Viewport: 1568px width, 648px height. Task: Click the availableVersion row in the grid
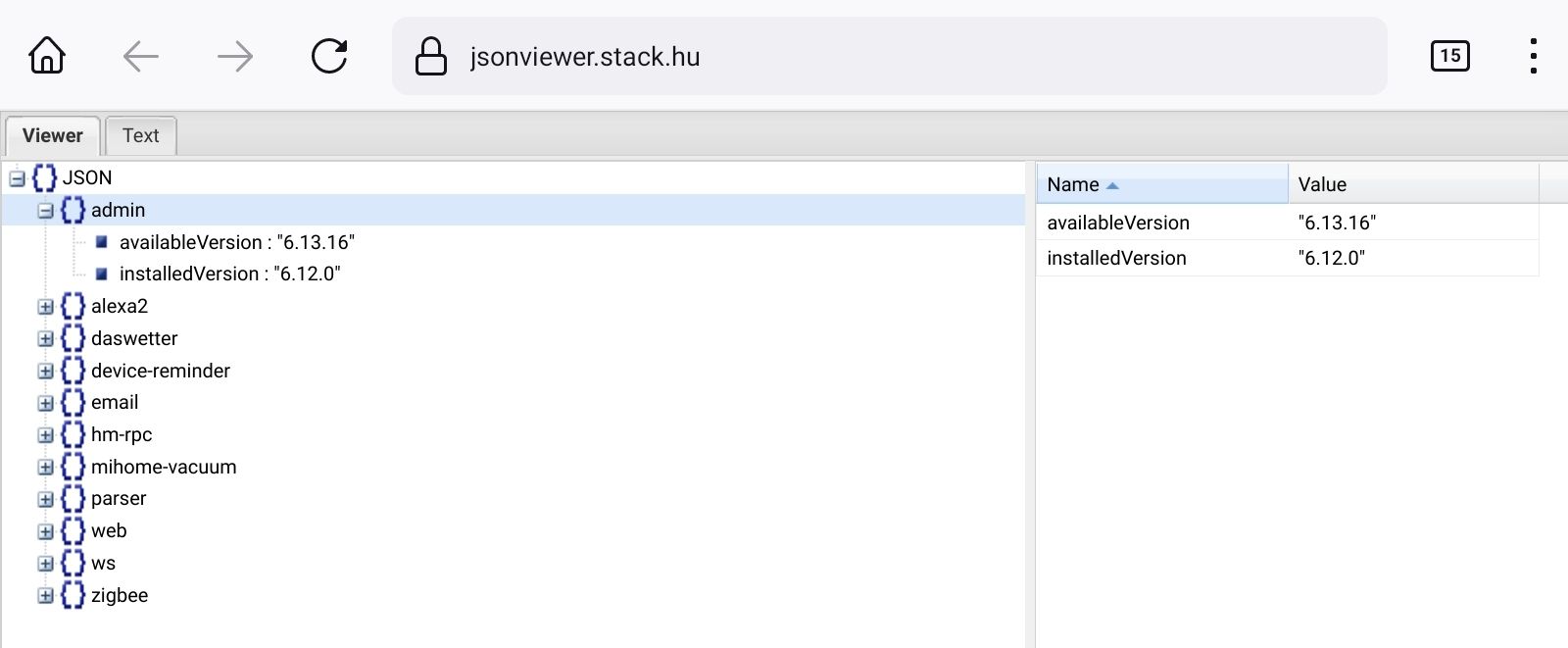point(1118,223)
